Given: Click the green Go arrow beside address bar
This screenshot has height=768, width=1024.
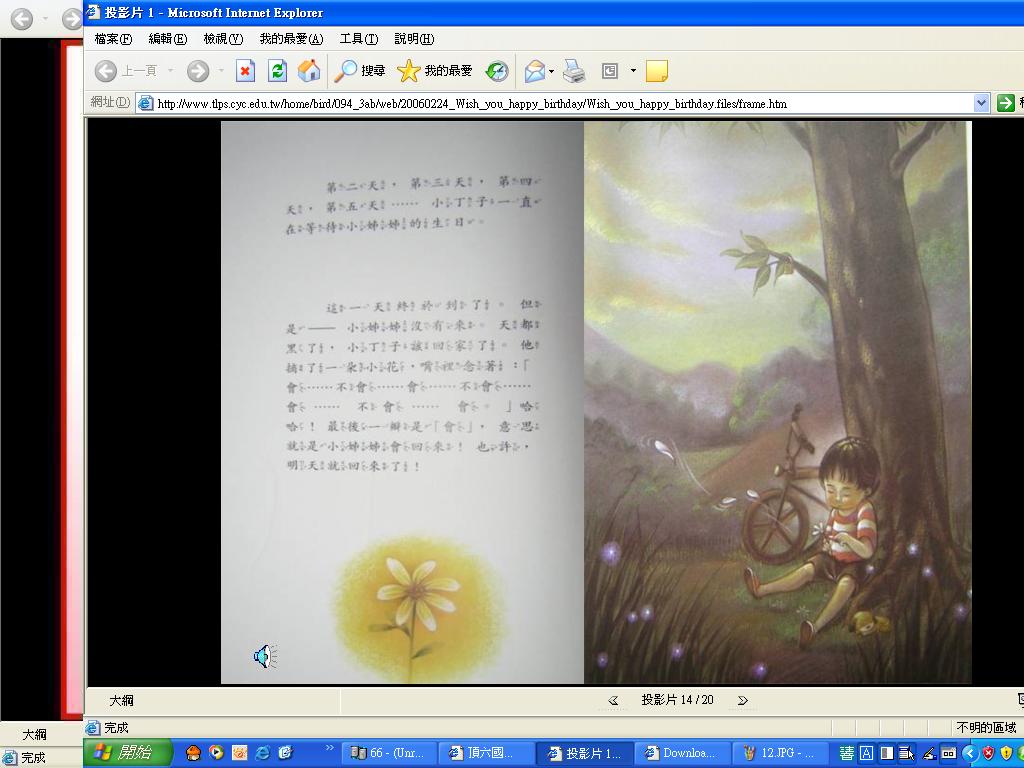Looking at the screenshot, I should [1006, 103].
